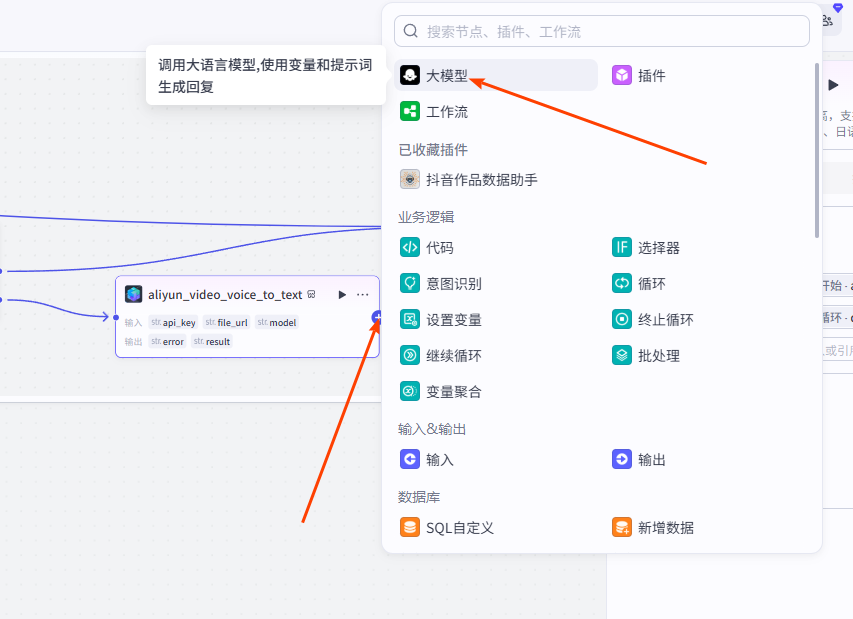The height and width of the screenshot is (619, 853).
Task: Click the file_url input parameter tag
Action: pyautogui.click(x=226, y=323)
